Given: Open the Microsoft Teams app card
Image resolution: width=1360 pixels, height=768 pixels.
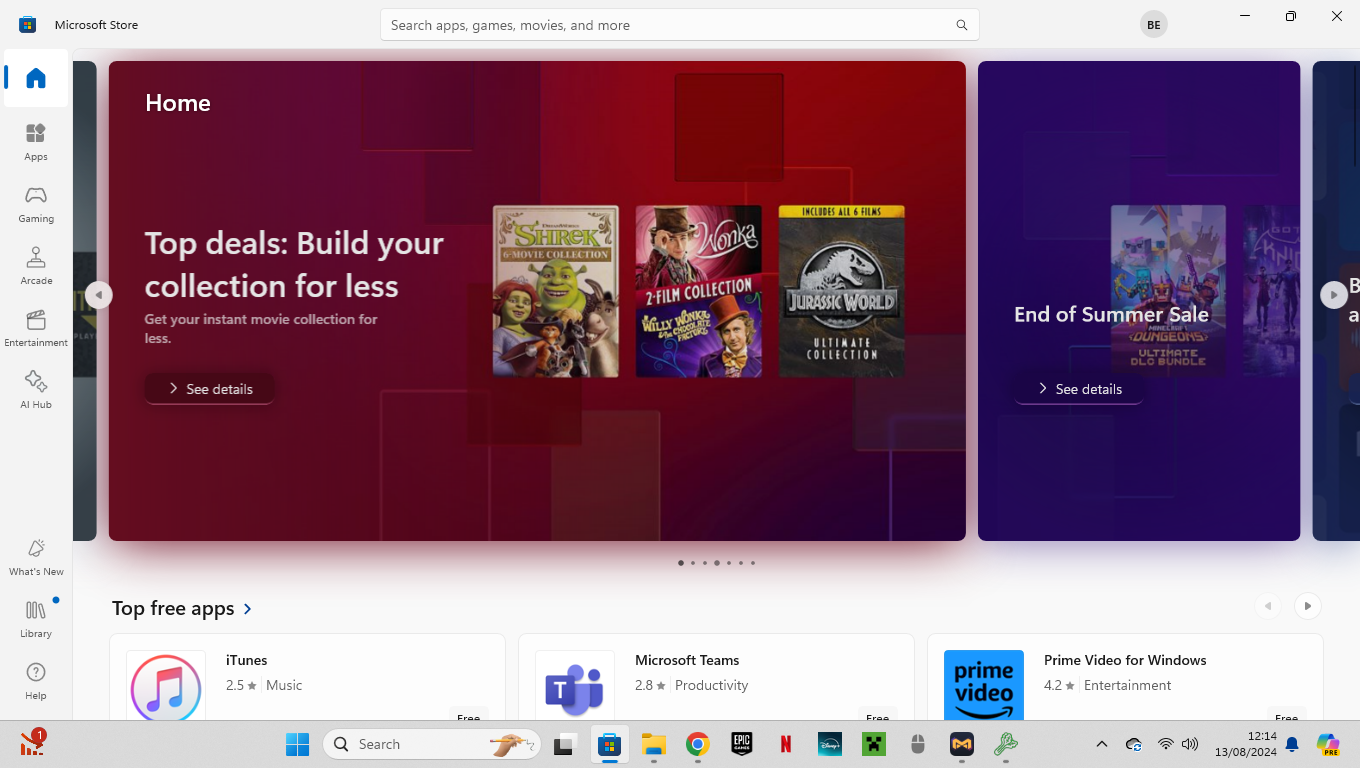Looking at the screenshot, I should tap(716, 677).
